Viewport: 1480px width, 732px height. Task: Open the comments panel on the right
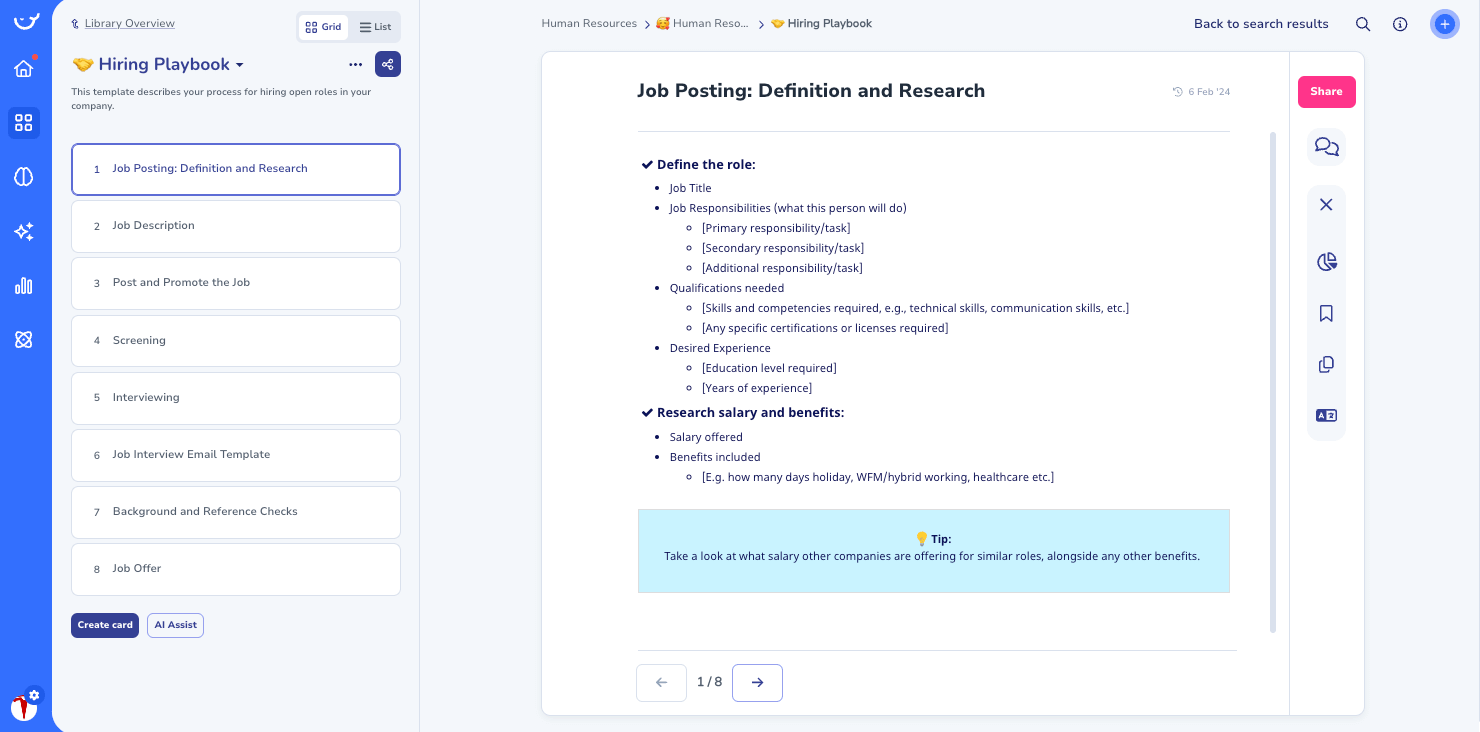pos(1326,147)
